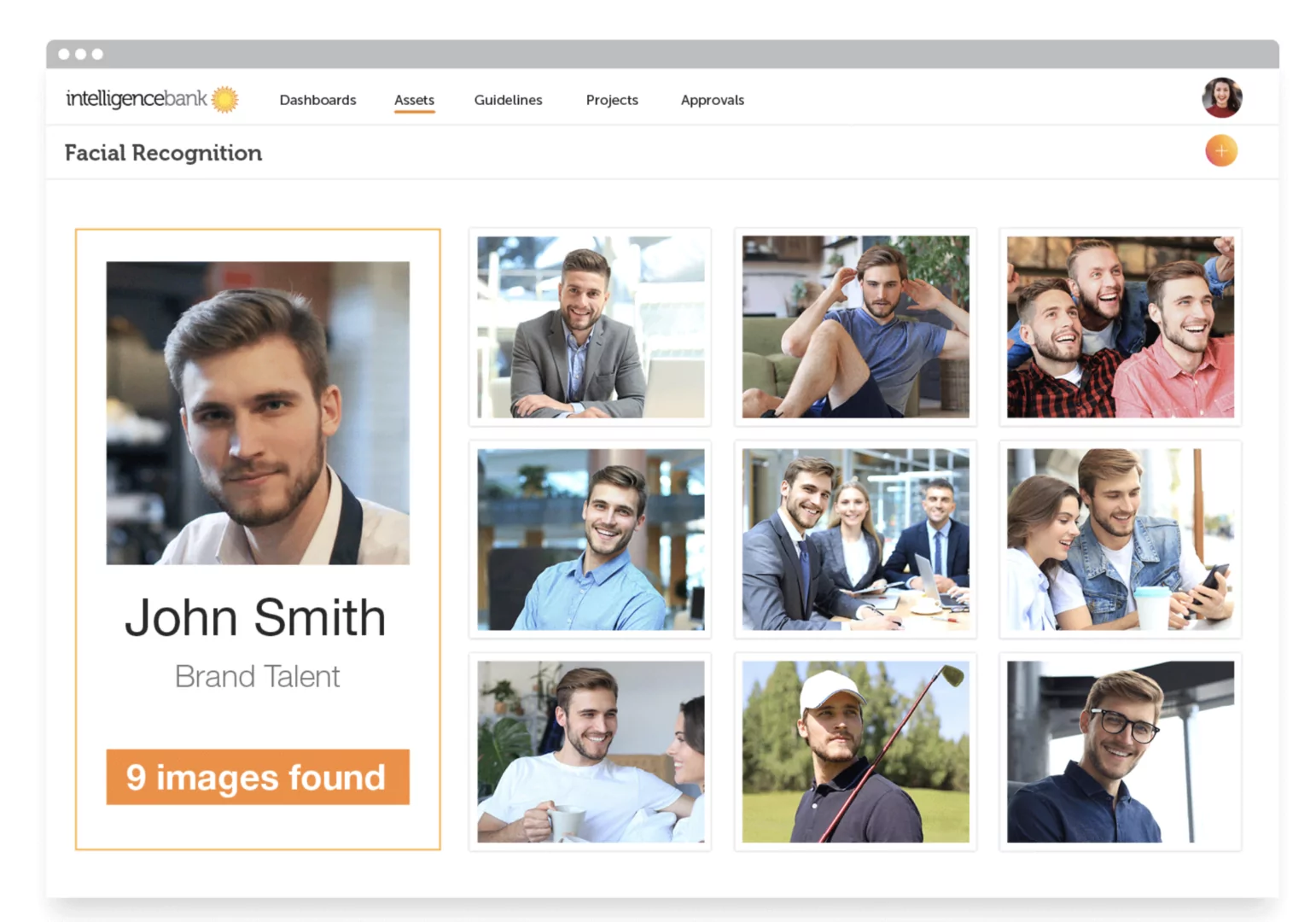Open photo of man wearing glasses
The width and height of the screenshot is (1316, 922).
(1121, 752)
